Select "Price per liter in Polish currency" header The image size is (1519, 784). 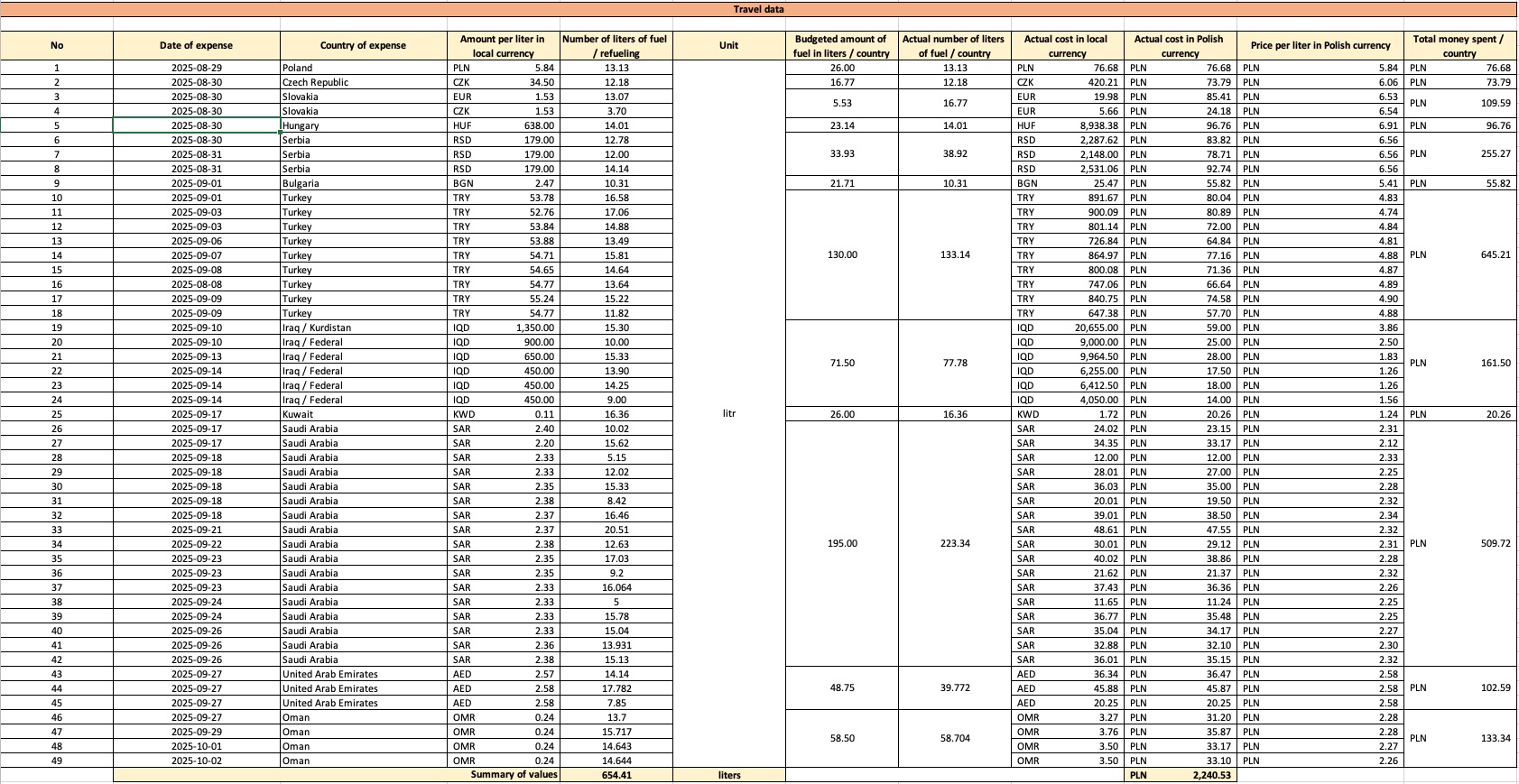[1320, 46]
